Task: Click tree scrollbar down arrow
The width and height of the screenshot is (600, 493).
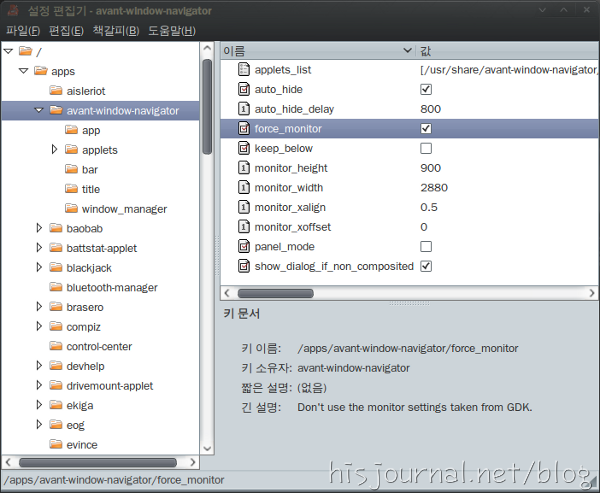Action: pos(207,449)
